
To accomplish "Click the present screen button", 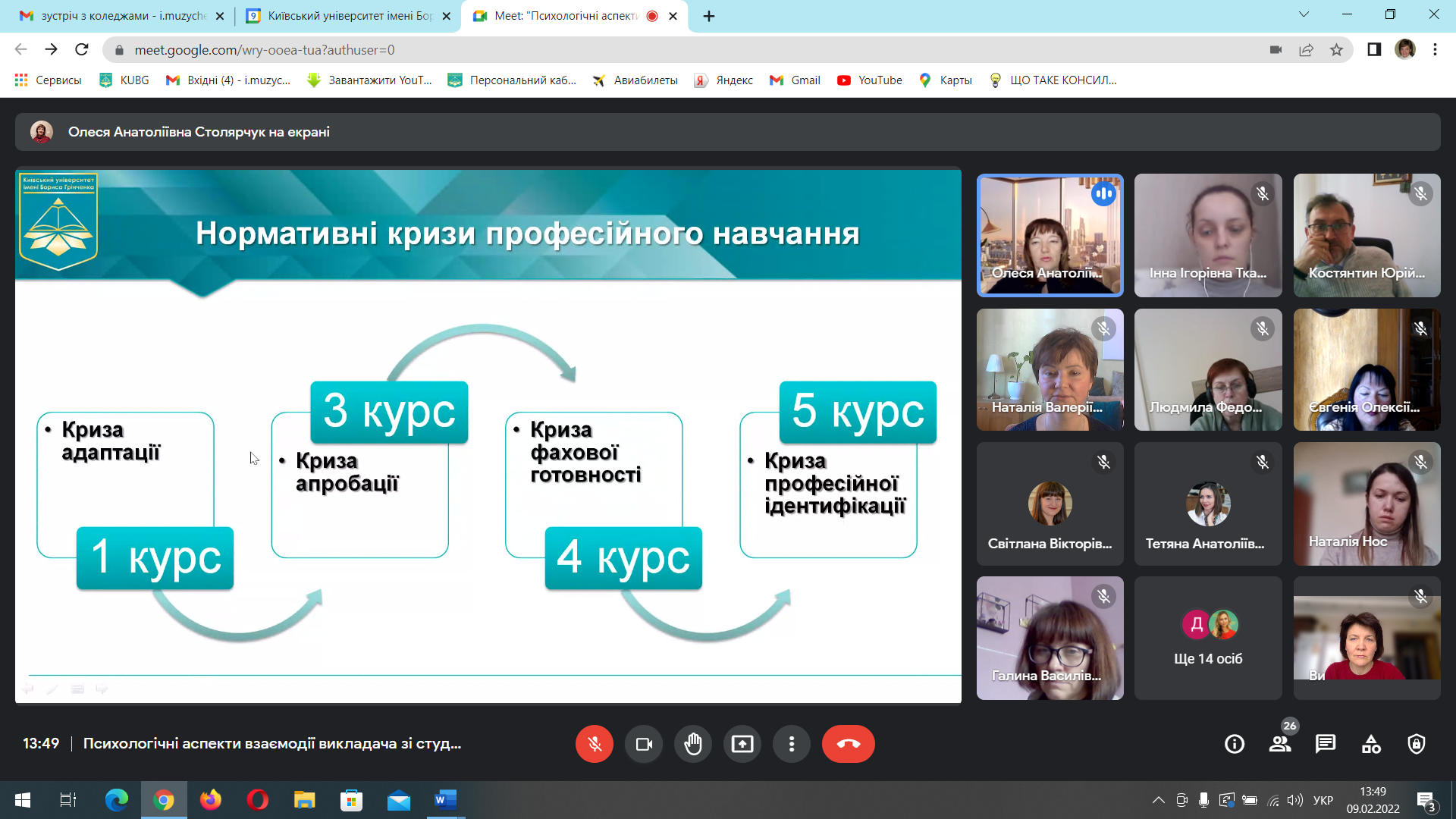I will click(x=742, y=744).
